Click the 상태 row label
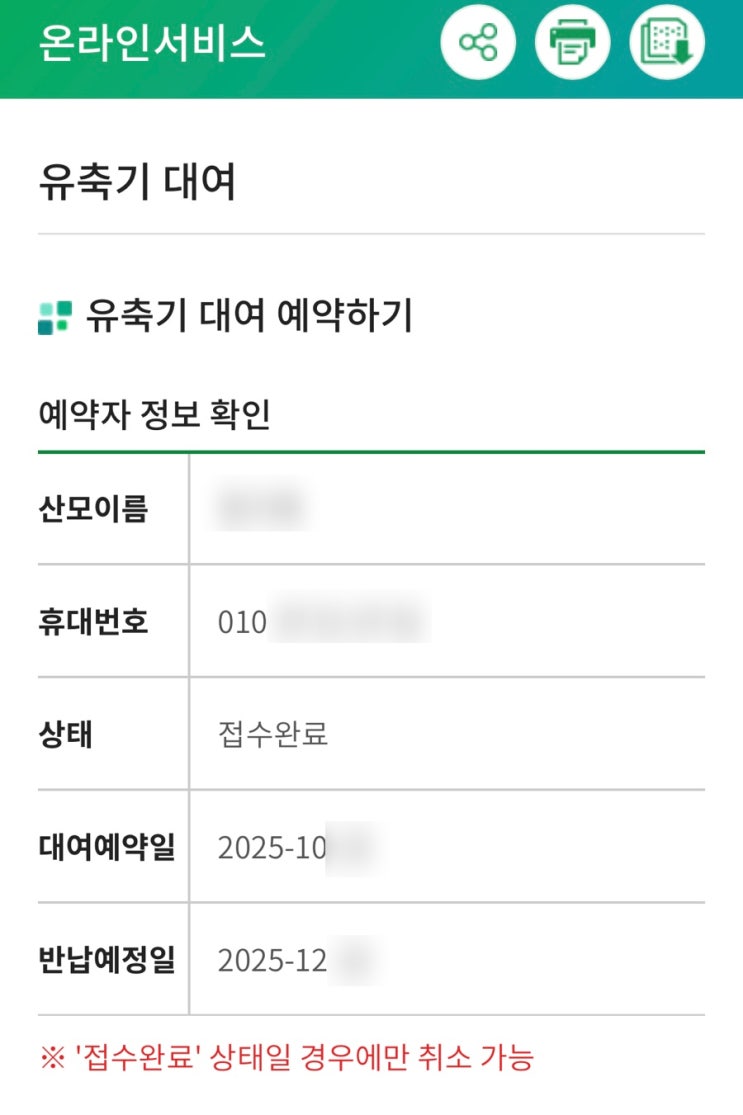Image resolution: width=743 pixels, height=1115 pixels. pos(66,735)
